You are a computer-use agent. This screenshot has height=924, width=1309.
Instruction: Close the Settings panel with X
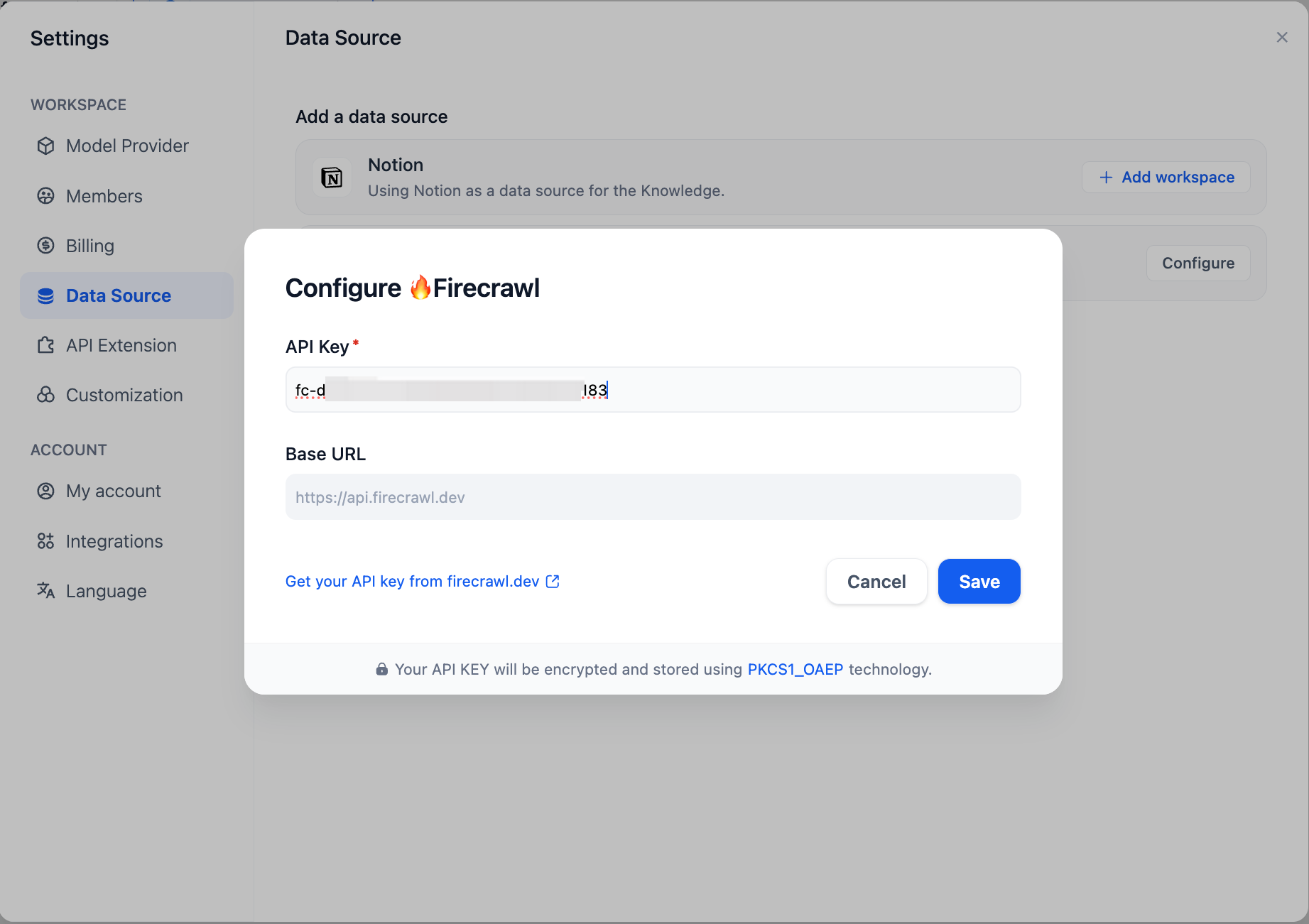tap(1282, 38)
